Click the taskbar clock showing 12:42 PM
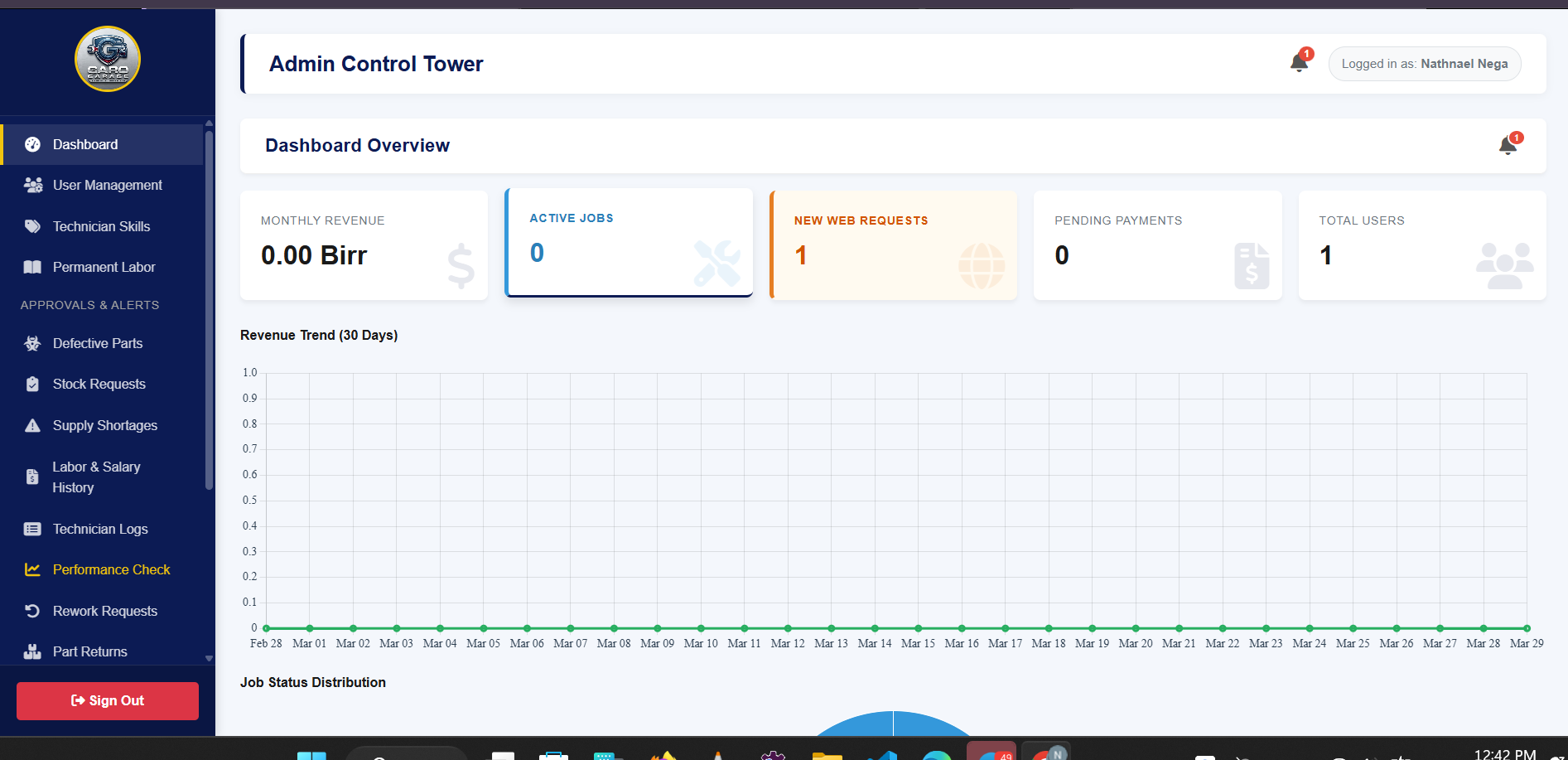 tap(1505, 754)
